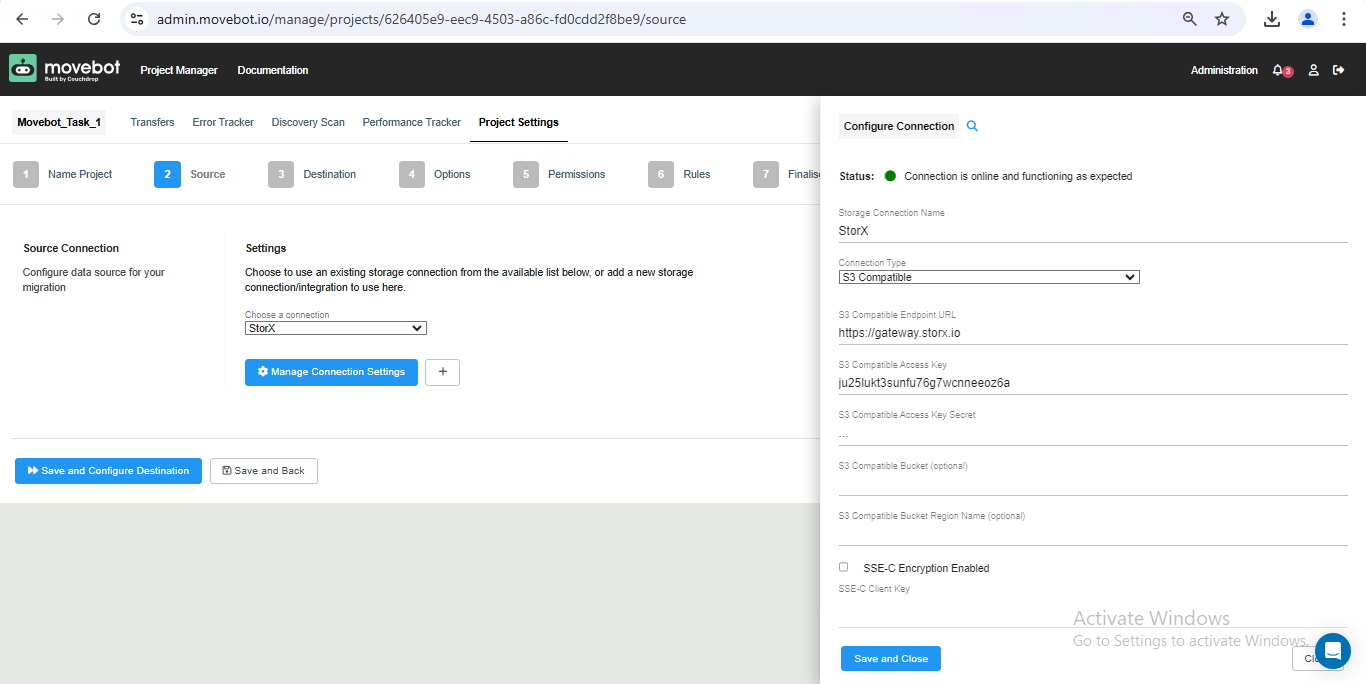
Task: Click the Storage Connection Name field
Action: tap(1093, 230)
